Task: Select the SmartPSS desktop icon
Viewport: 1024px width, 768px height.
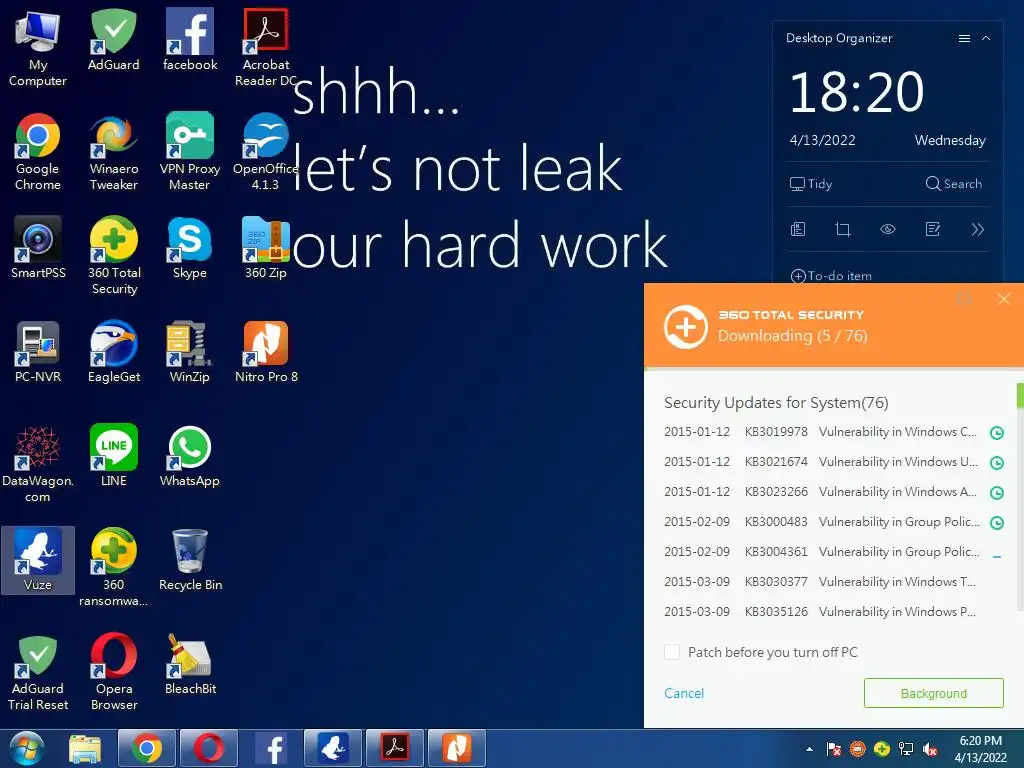Action: tap(38, 248)
